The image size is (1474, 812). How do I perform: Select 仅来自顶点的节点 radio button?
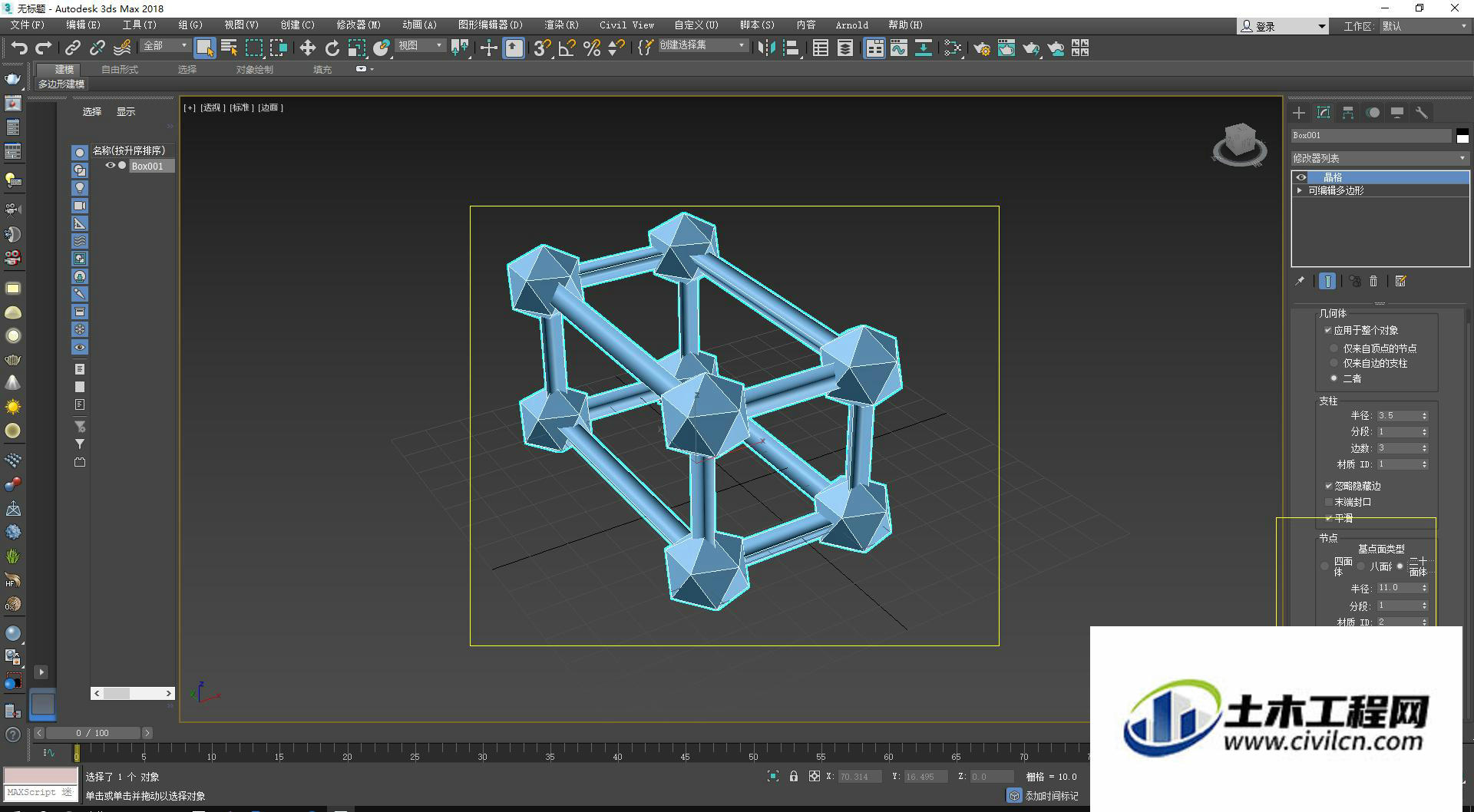point(1334,348)
